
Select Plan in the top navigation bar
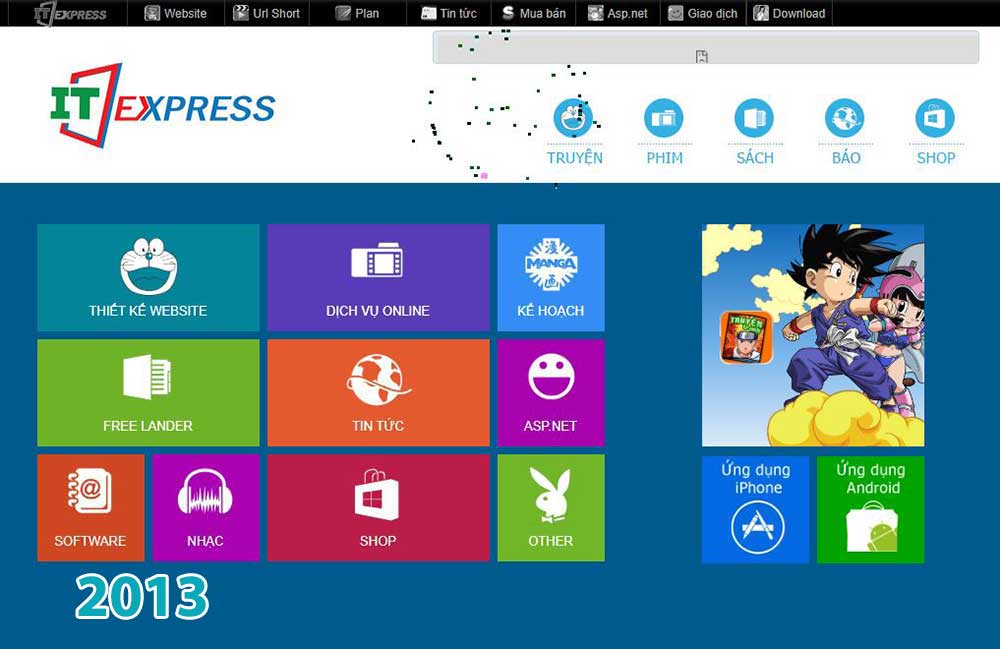tap(357, 13)
